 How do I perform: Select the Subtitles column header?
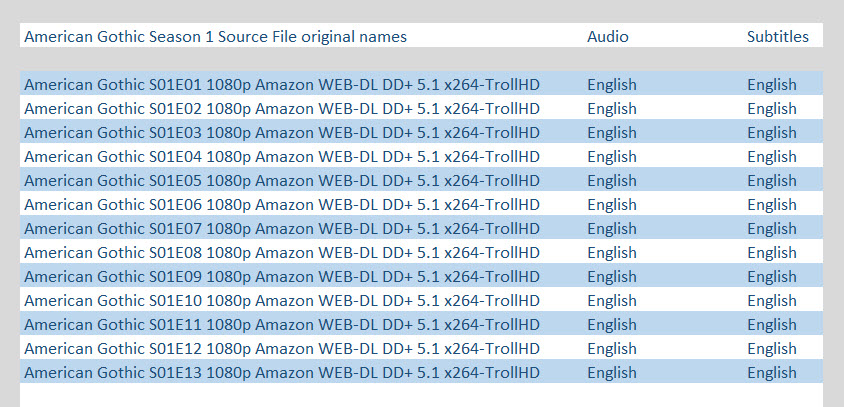[778, 37]
